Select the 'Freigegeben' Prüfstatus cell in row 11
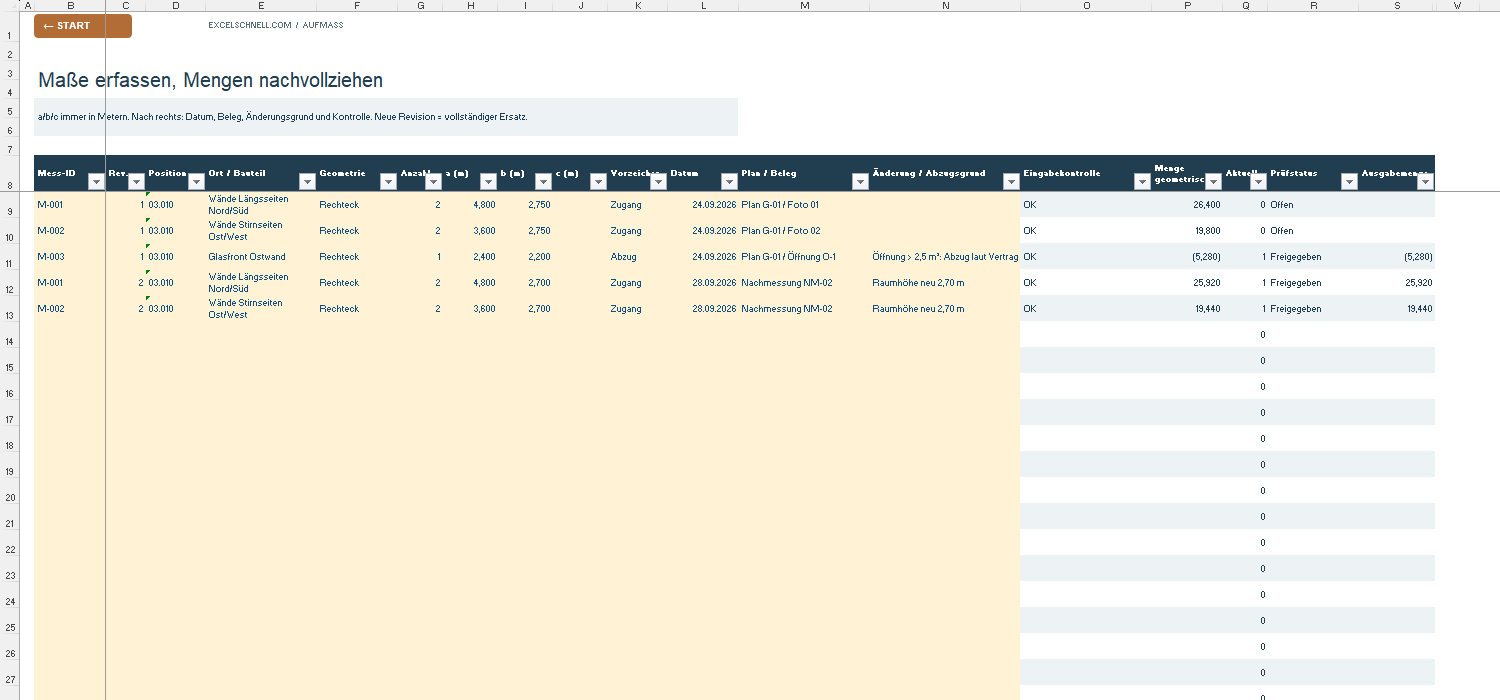The height and width of the screenshot is (700, 1500). [1313, 257]
